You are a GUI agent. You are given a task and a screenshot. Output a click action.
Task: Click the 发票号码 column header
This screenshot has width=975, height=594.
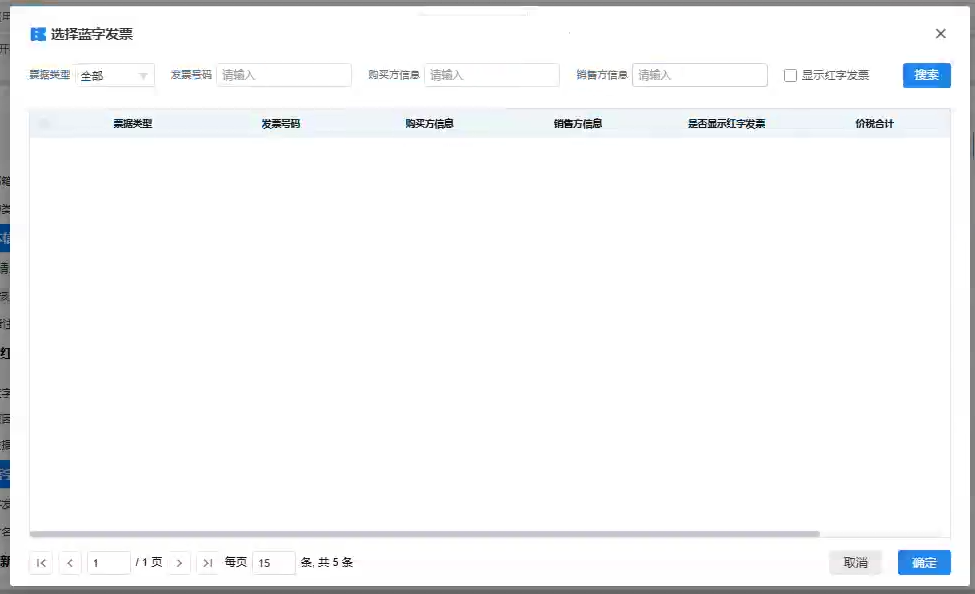click(x=280, y=124)
